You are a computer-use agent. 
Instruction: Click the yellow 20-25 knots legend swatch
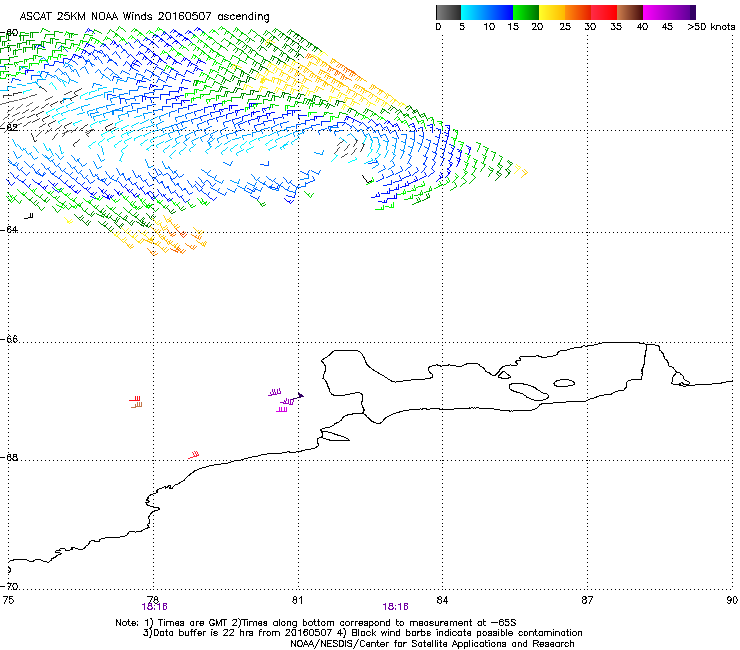[552, 12]
